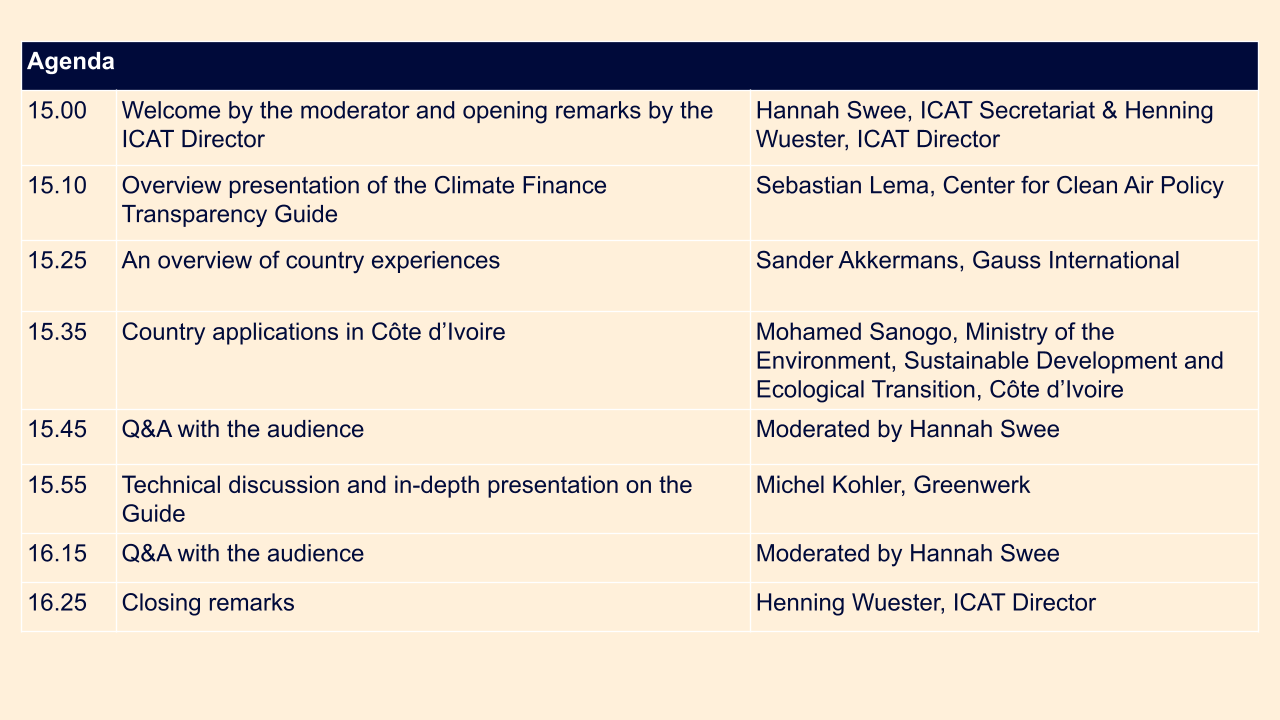Select the 16.15 time cell

tap(68, 558)
